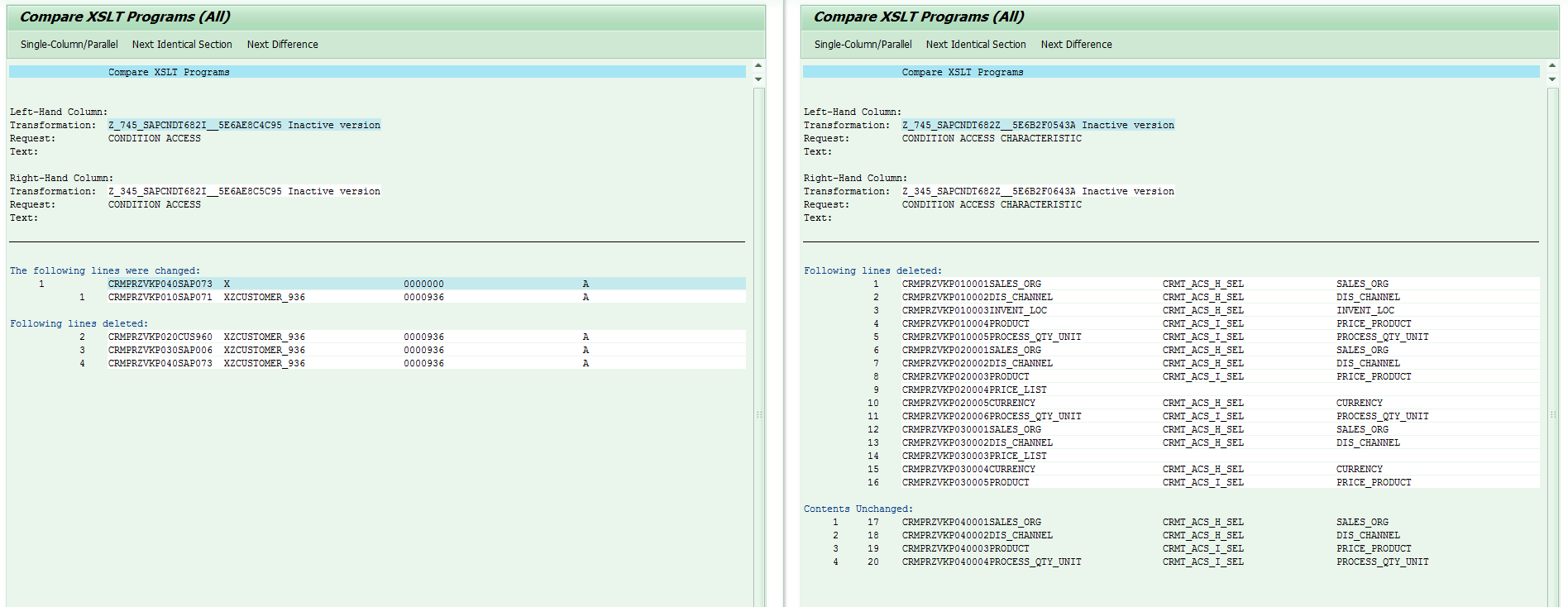Toggle Single-Column/Parallel view in right window
1568x607 pixels.
click(x=863, y=45)
